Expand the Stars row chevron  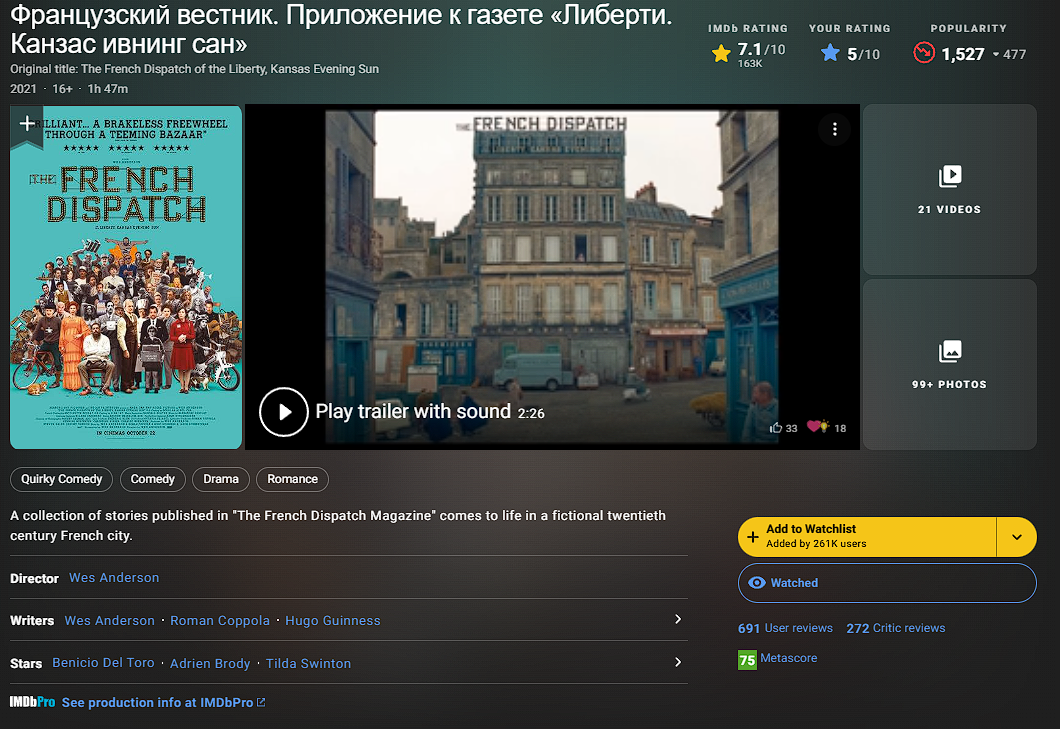coord(678,662)
